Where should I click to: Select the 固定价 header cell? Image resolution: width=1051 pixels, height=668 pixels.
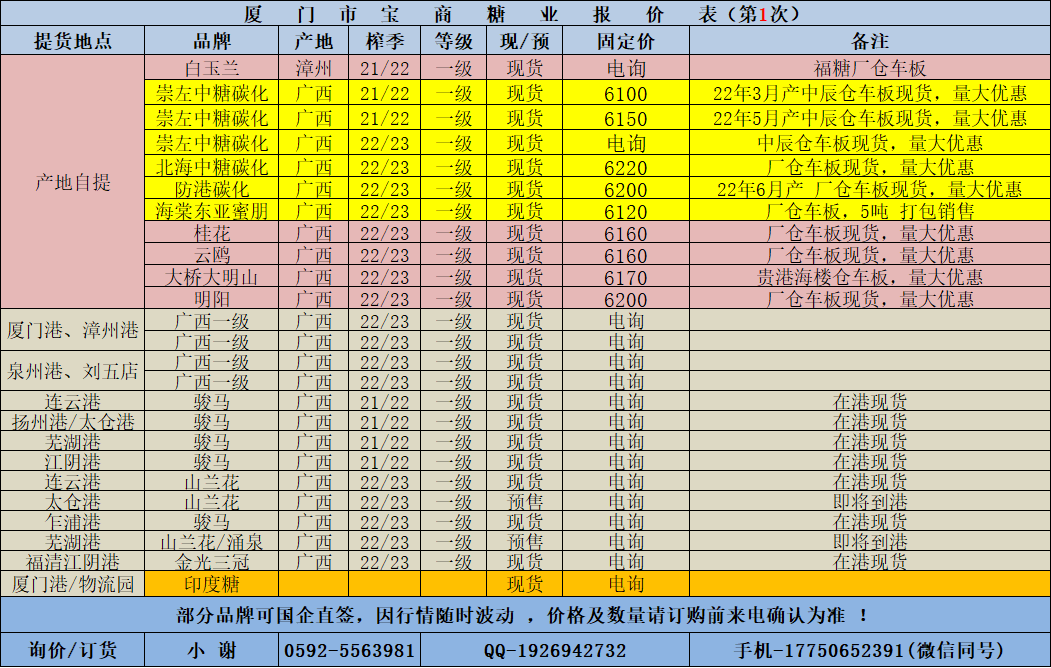[x=625, y=42]
